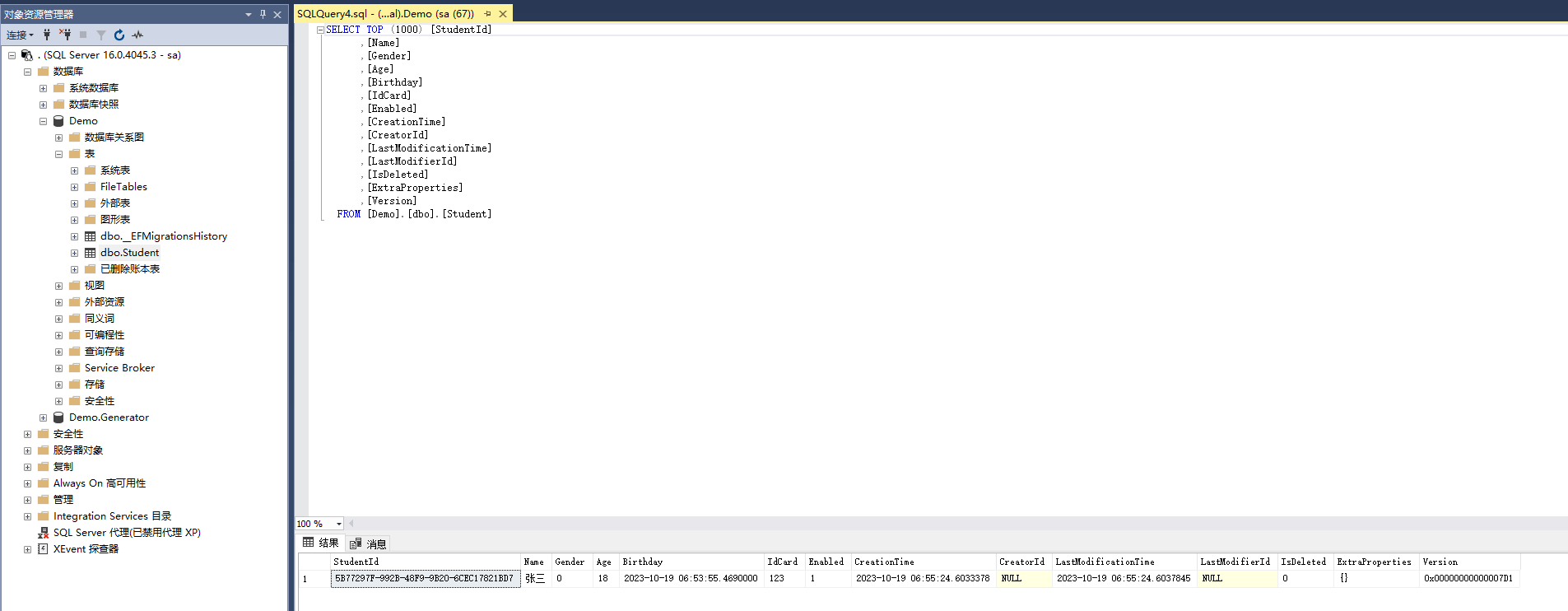Collapse the SQL Server 16.0.4045.3 root node

(x=12, y=55)
